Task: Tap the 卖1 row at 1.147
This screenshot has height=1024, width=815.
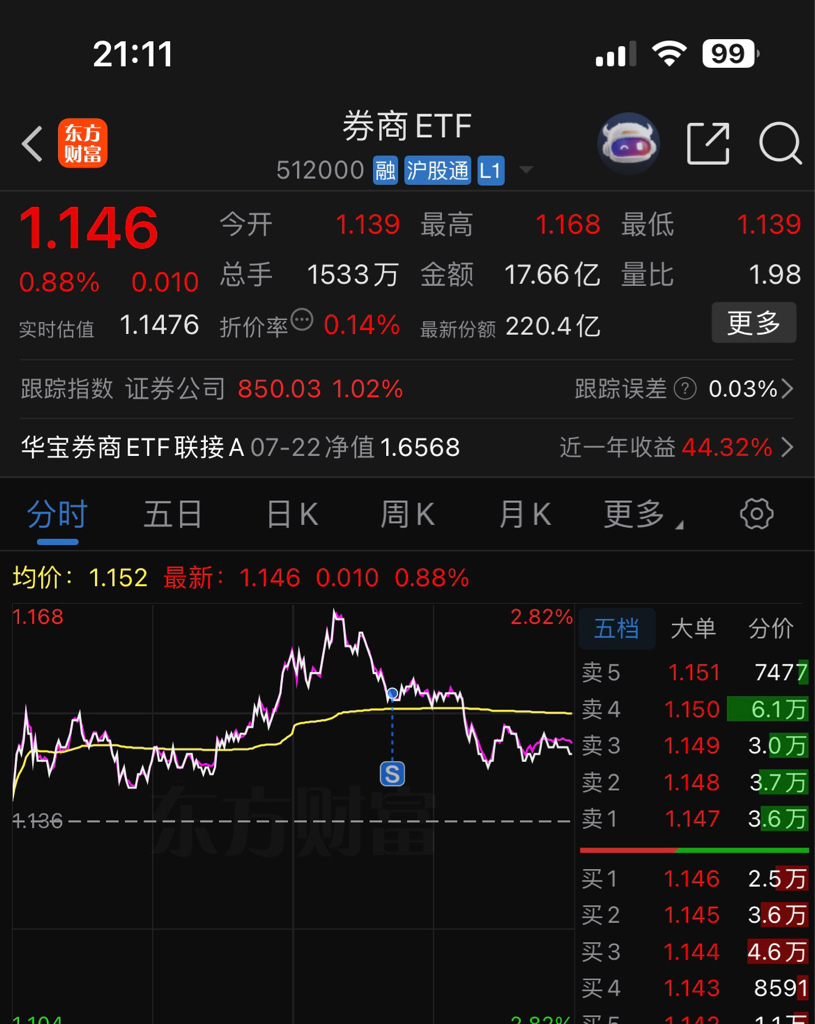Action: [x=695, y=819]
